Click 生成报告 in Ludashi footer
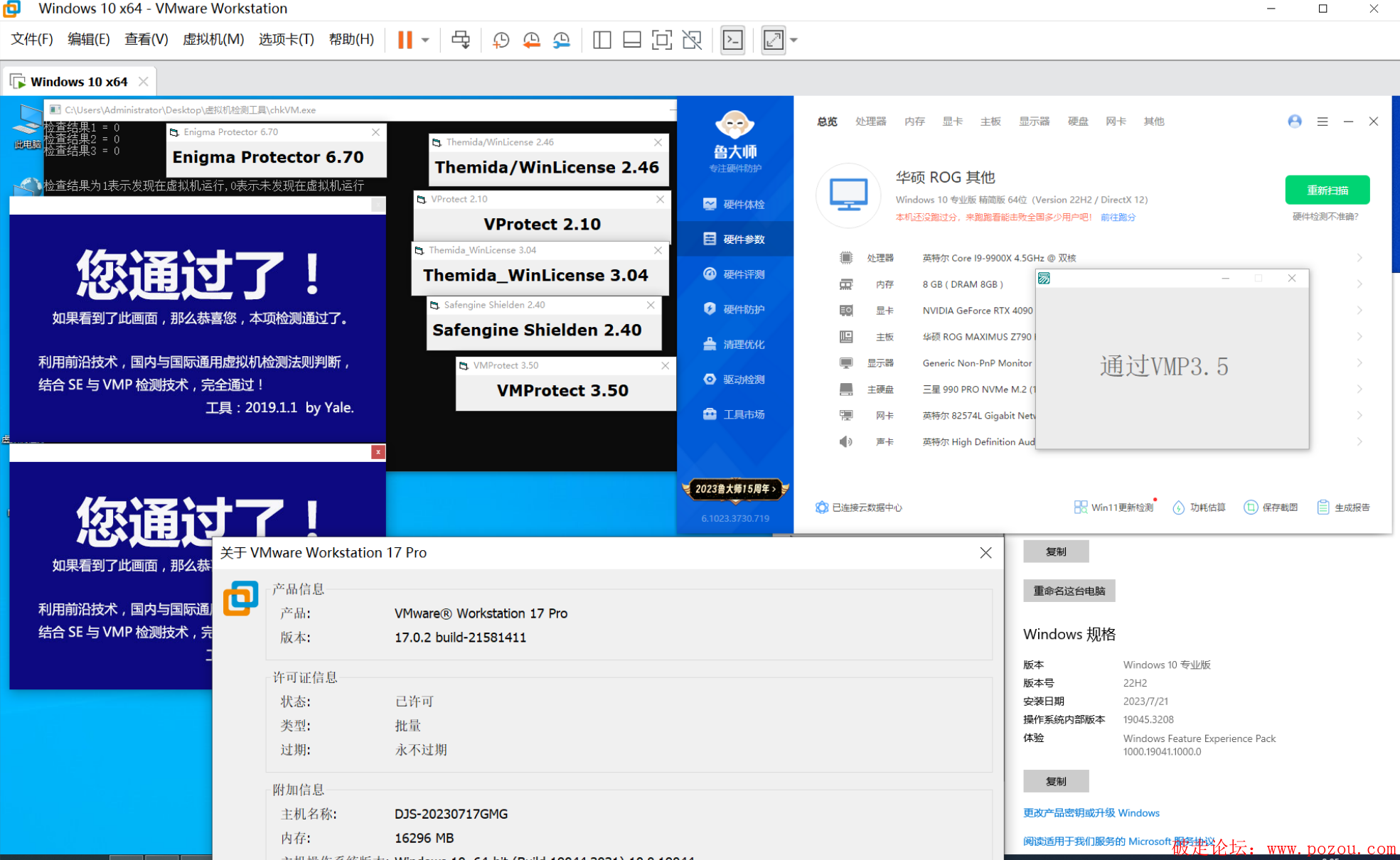1400x860 pixels. point(1344,507)
